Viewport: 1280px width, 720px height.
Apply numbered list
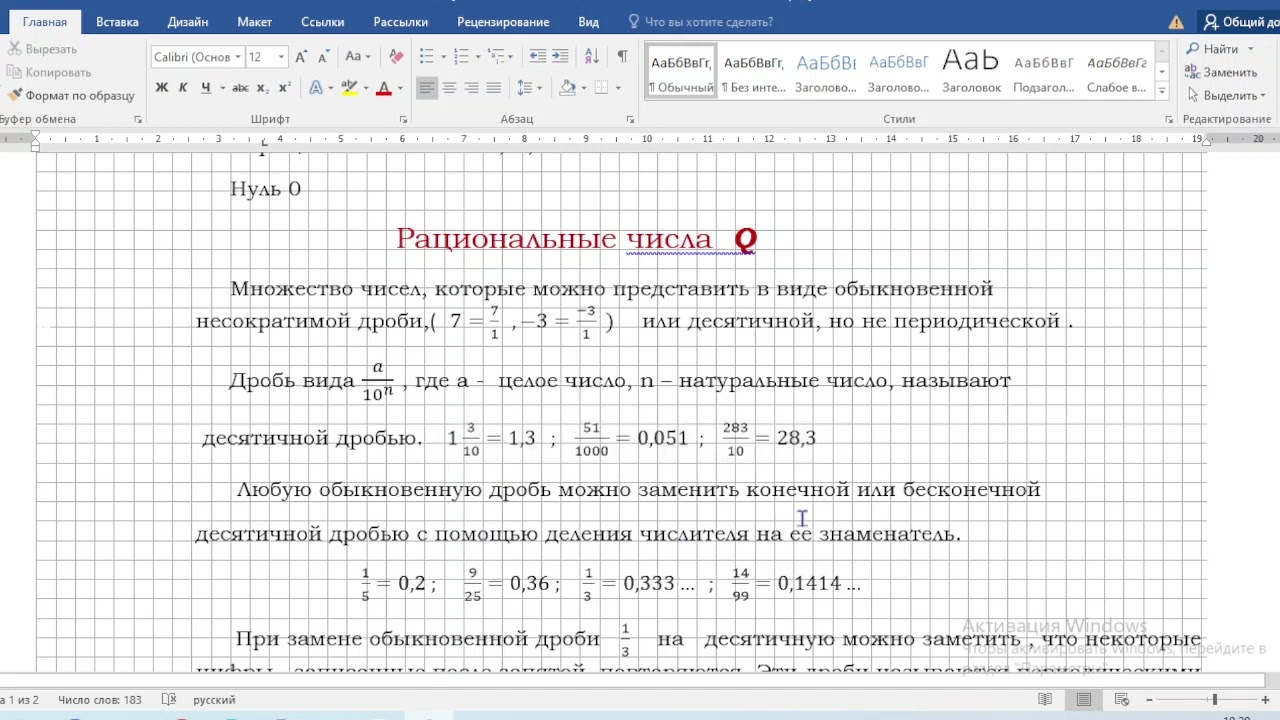pyautogui.click(x=461, y=57)
